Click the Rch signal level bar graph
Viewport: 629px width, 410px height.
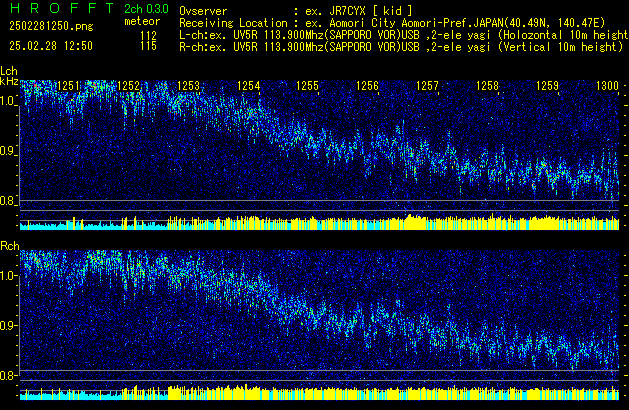tap(319, 392)
